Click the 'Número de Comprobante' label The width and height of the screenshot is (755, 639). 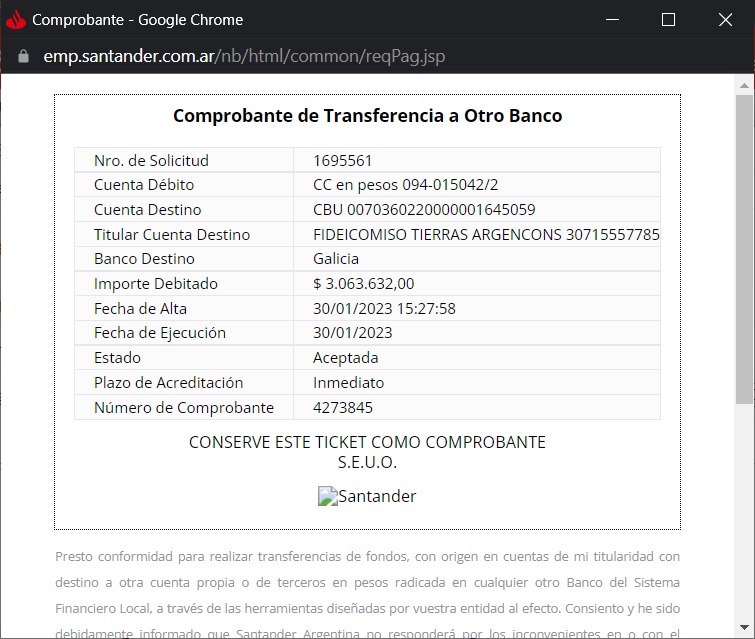point(184,408)
